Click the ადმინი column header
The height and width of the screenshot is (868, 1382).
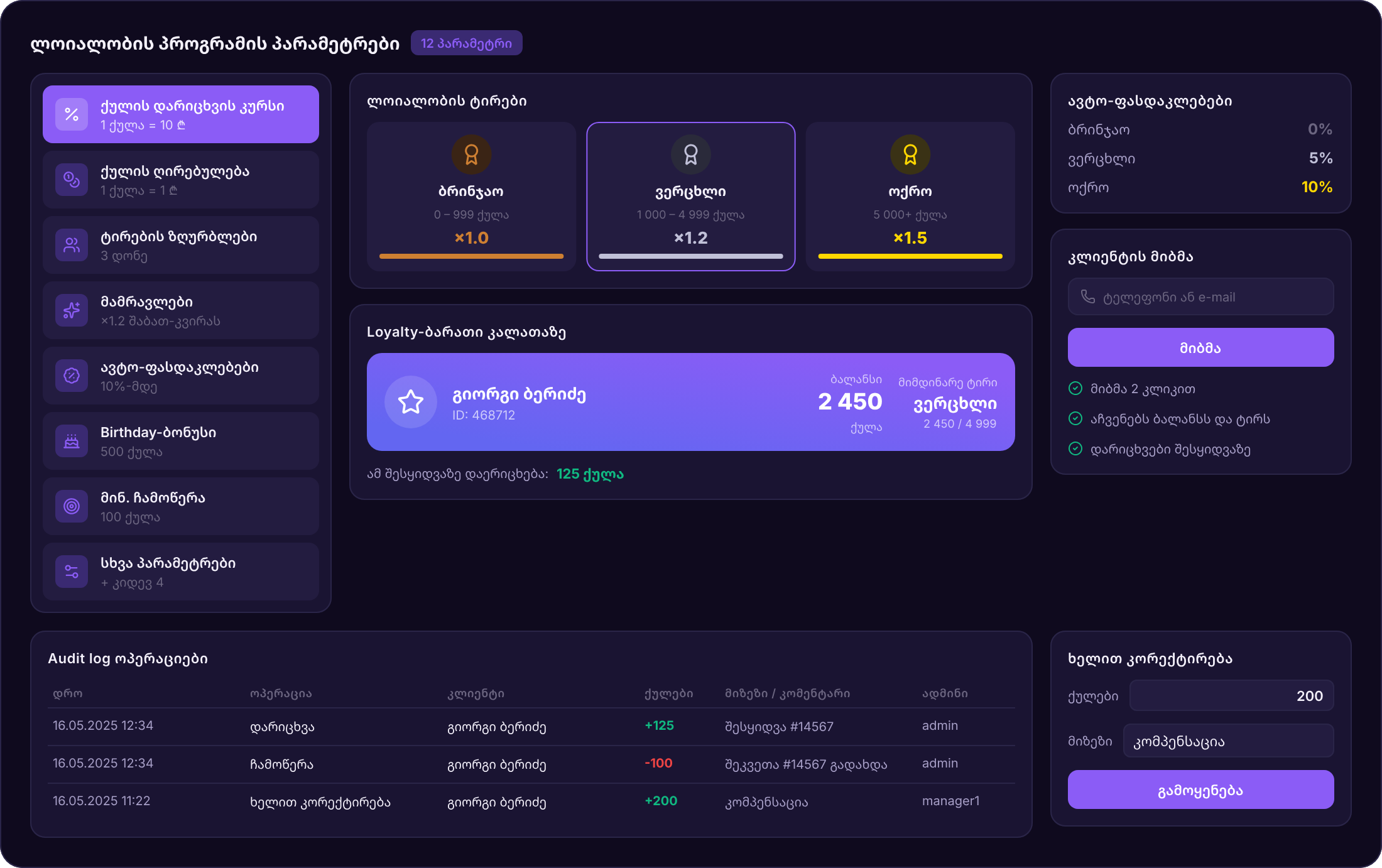945,693
